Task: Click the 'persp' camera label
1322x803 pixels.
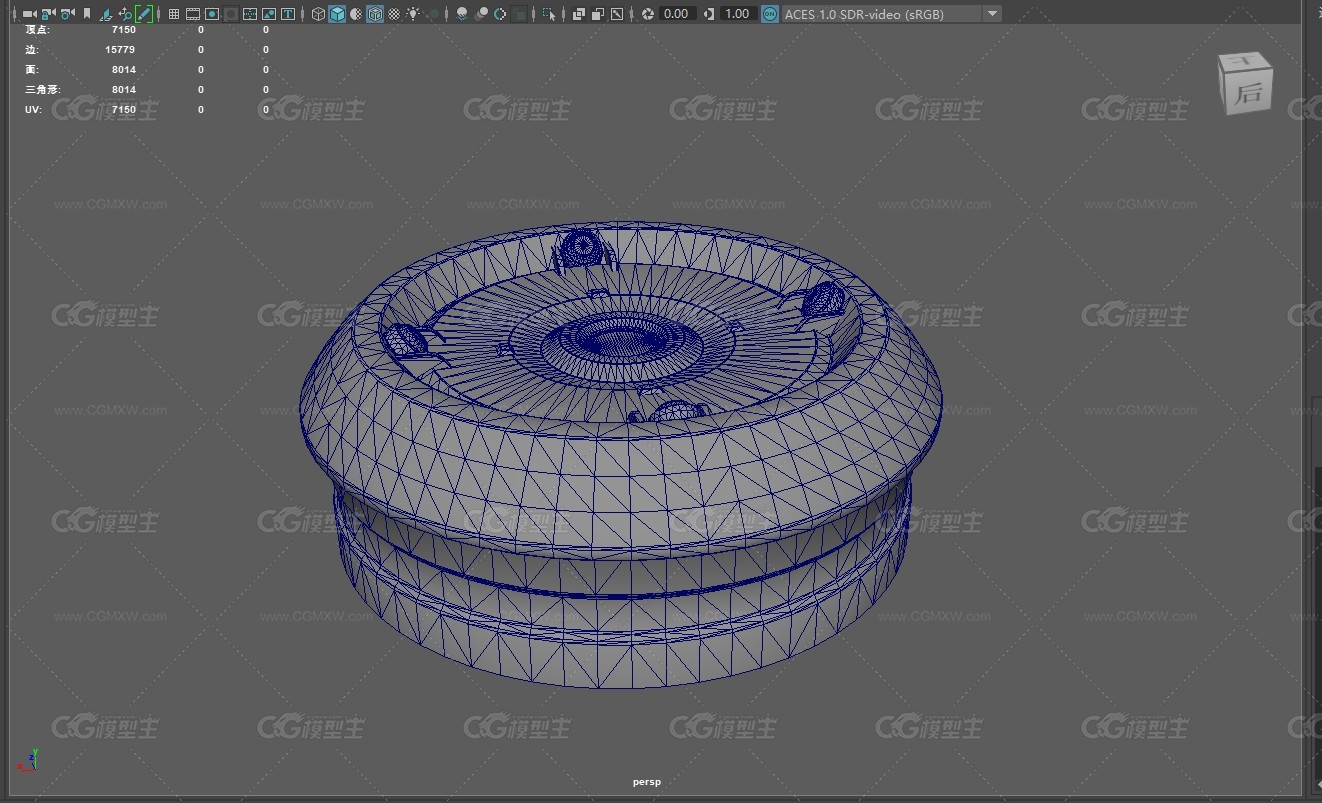Action: (x=647, y=782)
